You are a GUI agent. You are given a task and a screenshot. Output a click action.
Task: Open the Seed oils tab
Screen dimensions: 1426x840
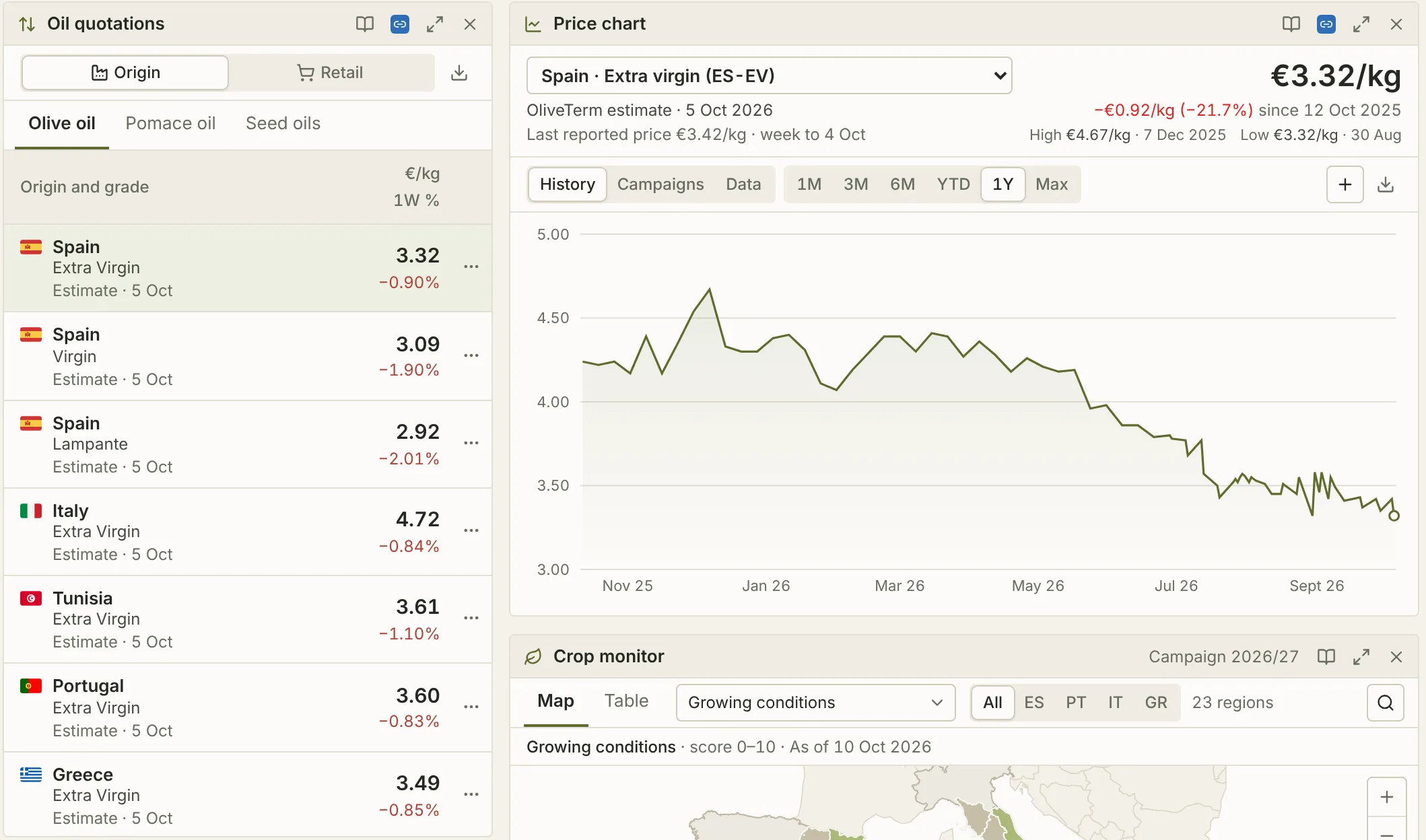click(x=283, y=124)
